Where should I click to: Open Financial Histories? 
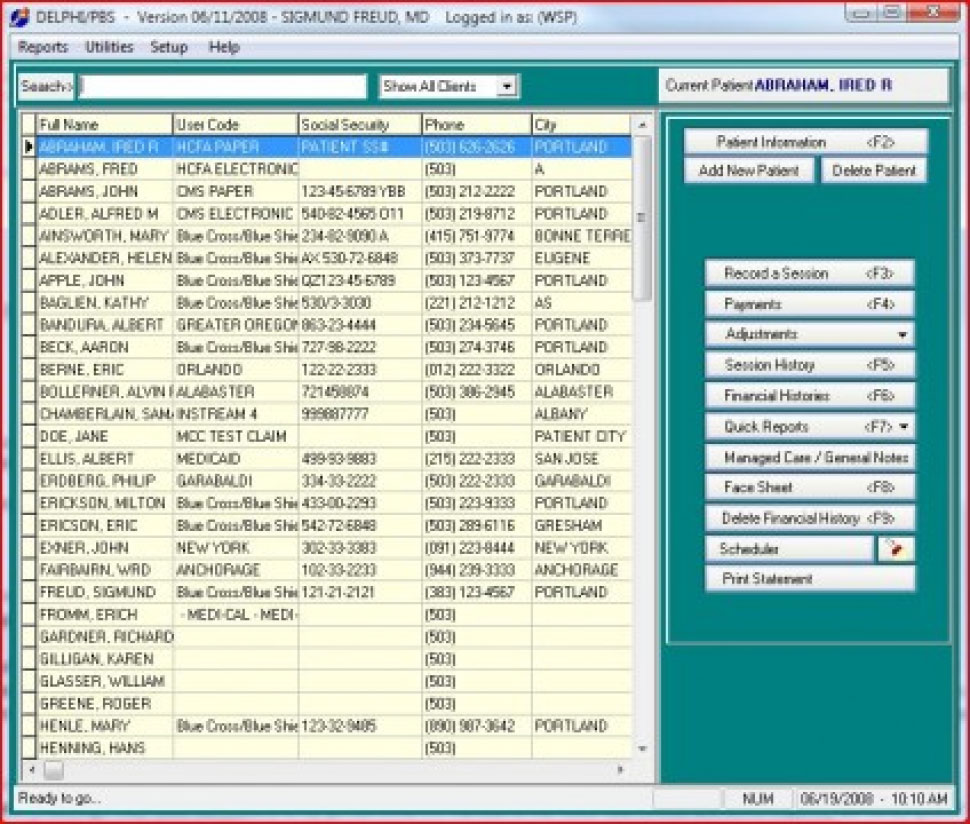(809, 395)
